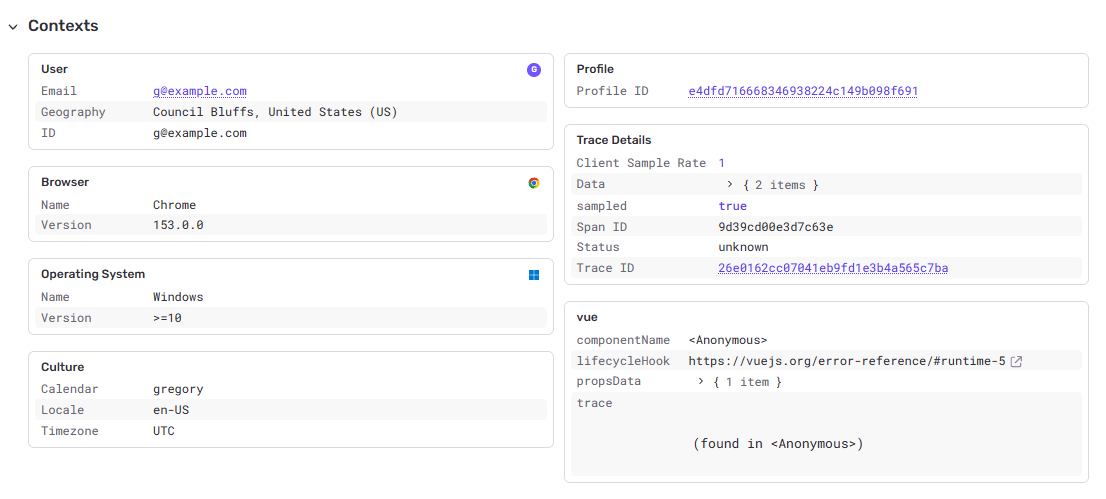Viewport: 1106px width, 499px height.
Task: Click the Geography field label
Action: tap(73, 112)
